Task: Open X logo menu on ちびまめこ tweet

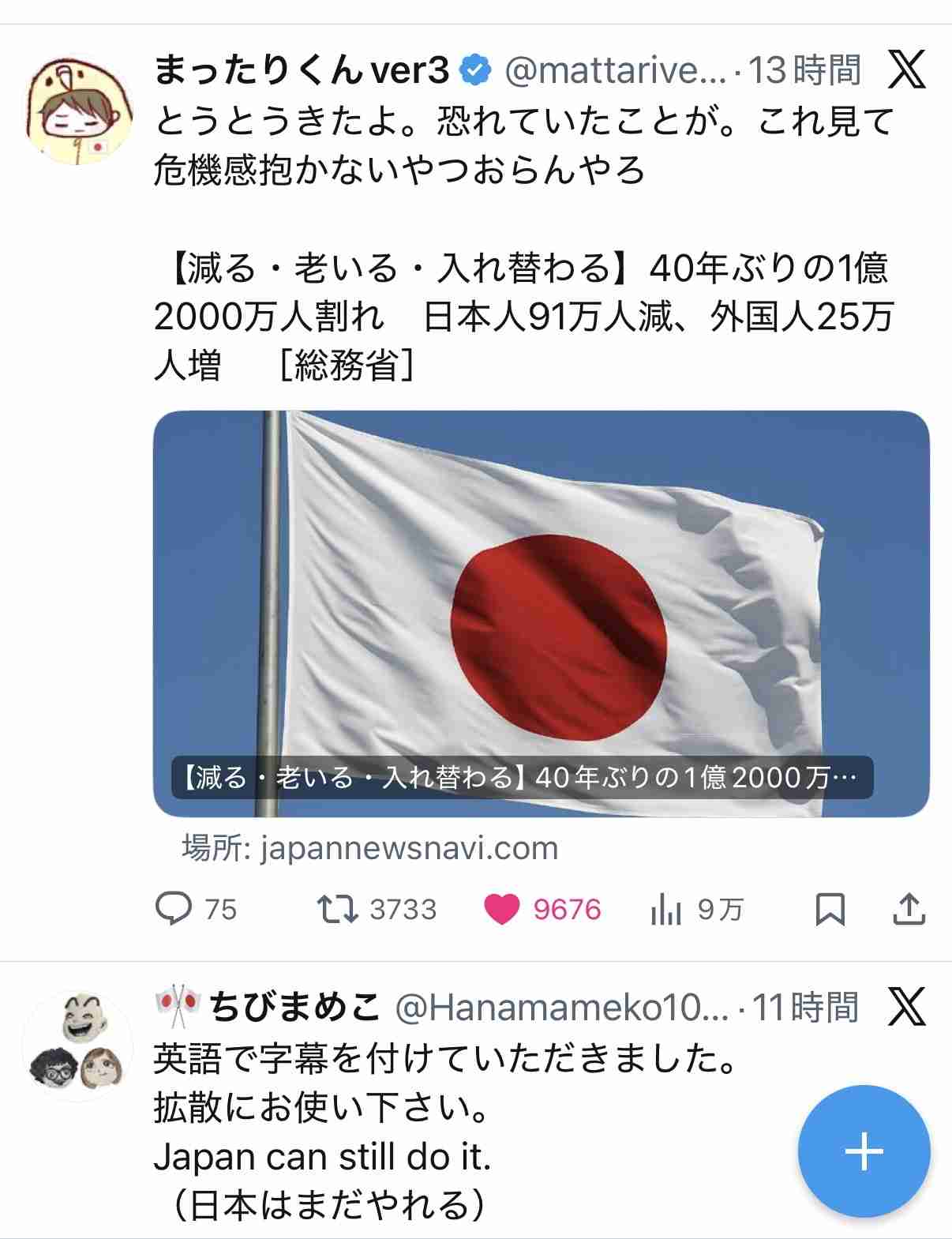Action: point(906,1007)
